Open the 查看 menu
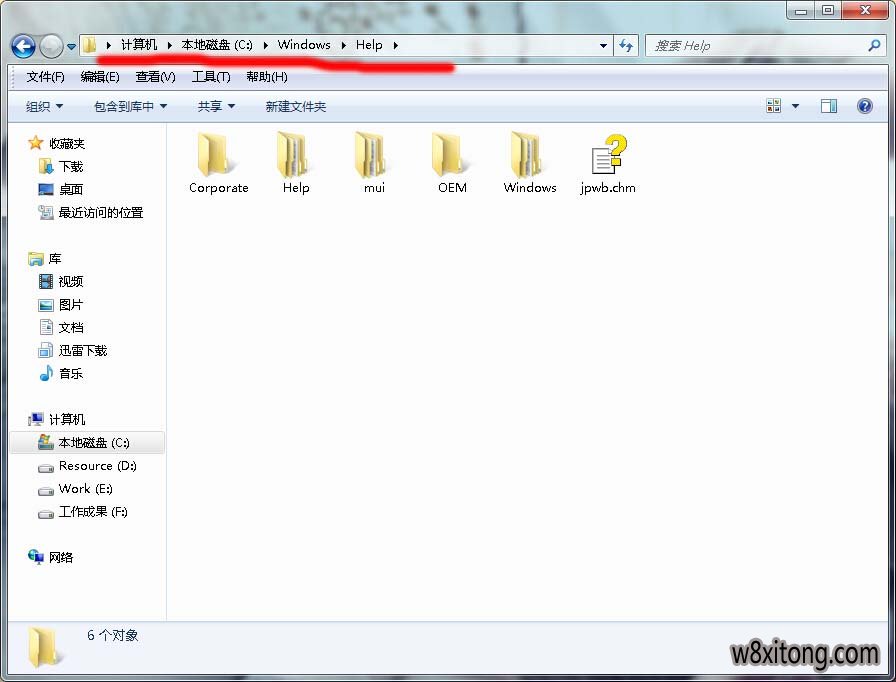Image resolution: width=896 pixels, height=682 pixels. click(x=155, y=76)
